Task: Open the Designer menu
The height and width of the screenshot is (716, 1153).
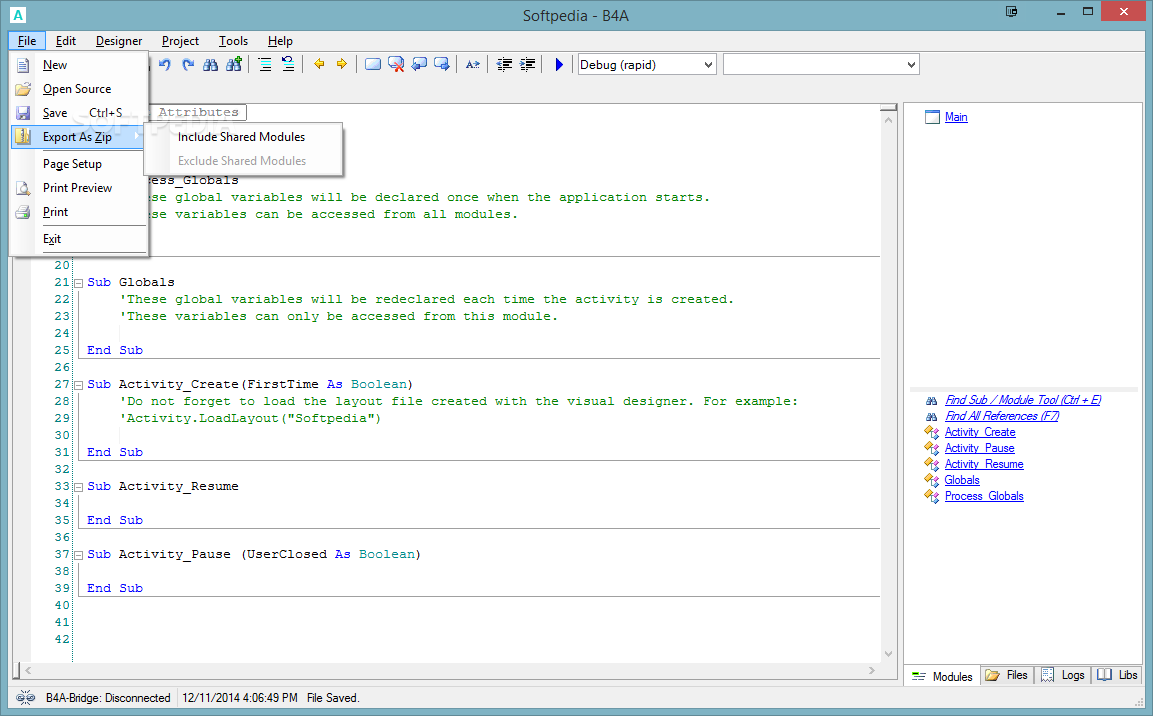Action: pyautogui.click(x=119, y=41)
